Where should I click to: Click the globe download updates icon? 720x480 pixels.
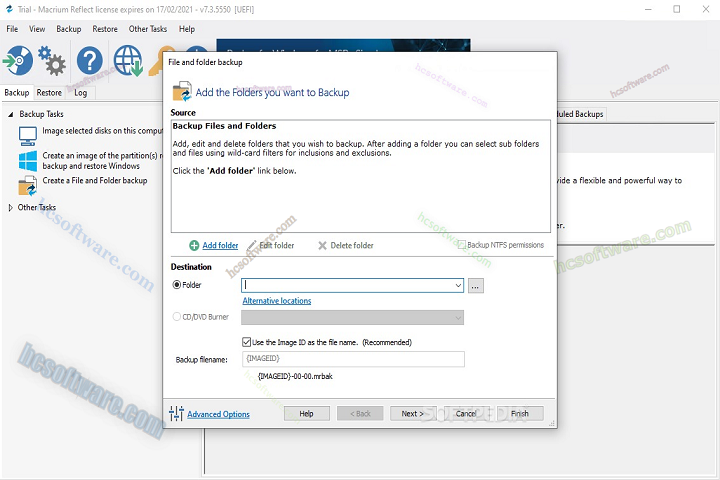point(128,60)
